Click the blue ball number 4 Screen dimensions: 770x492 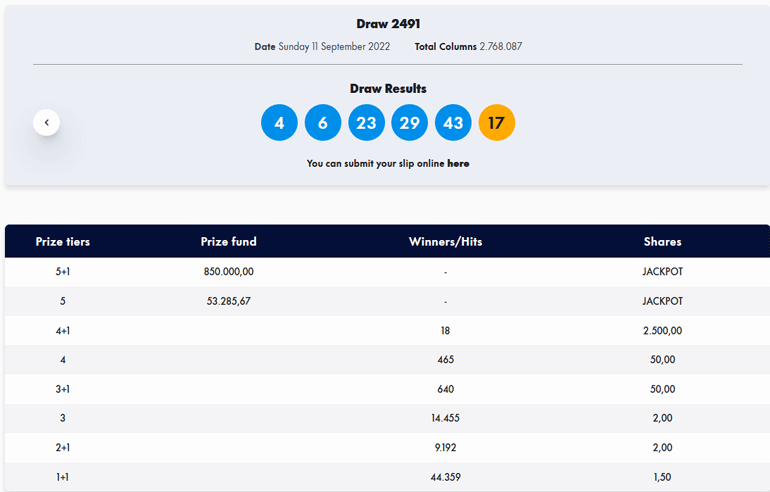tap(279, 123)
